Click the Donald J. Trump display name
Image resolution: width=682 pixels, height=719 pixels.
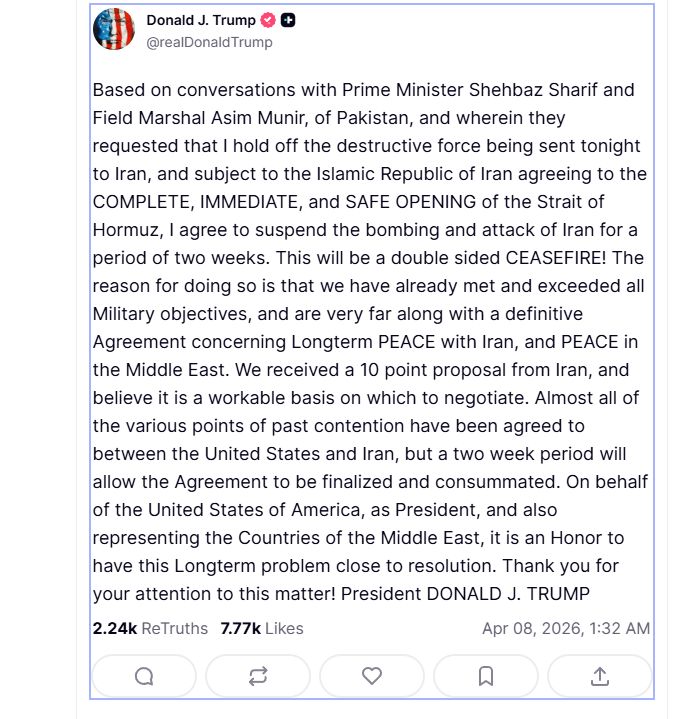201,21
